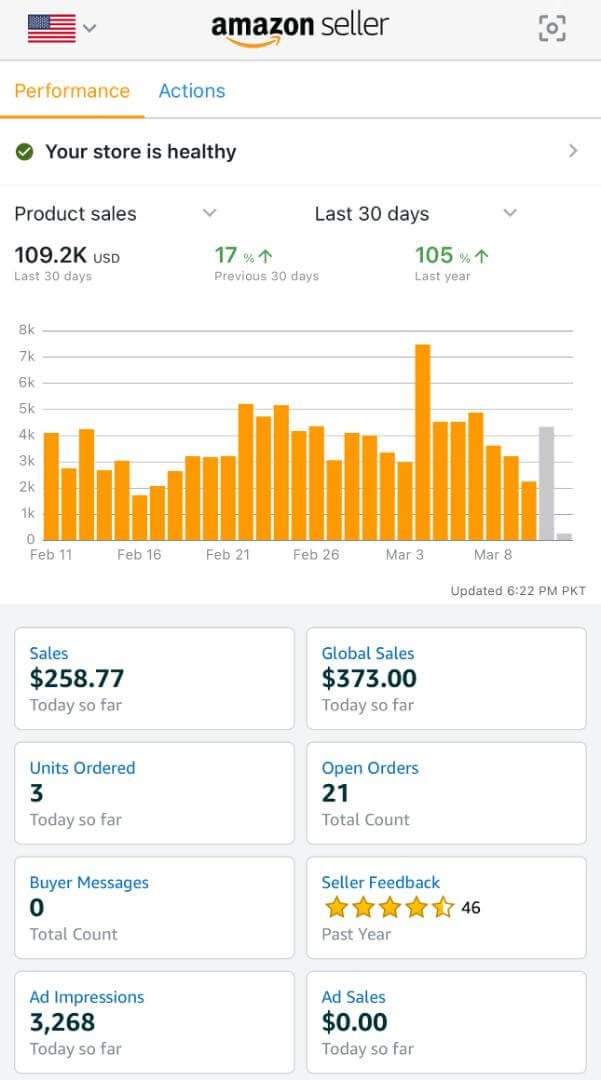This screenshot has width=601, height=1080.
Task: Switch to the Performance tab
Action: [x=72, y=91]
